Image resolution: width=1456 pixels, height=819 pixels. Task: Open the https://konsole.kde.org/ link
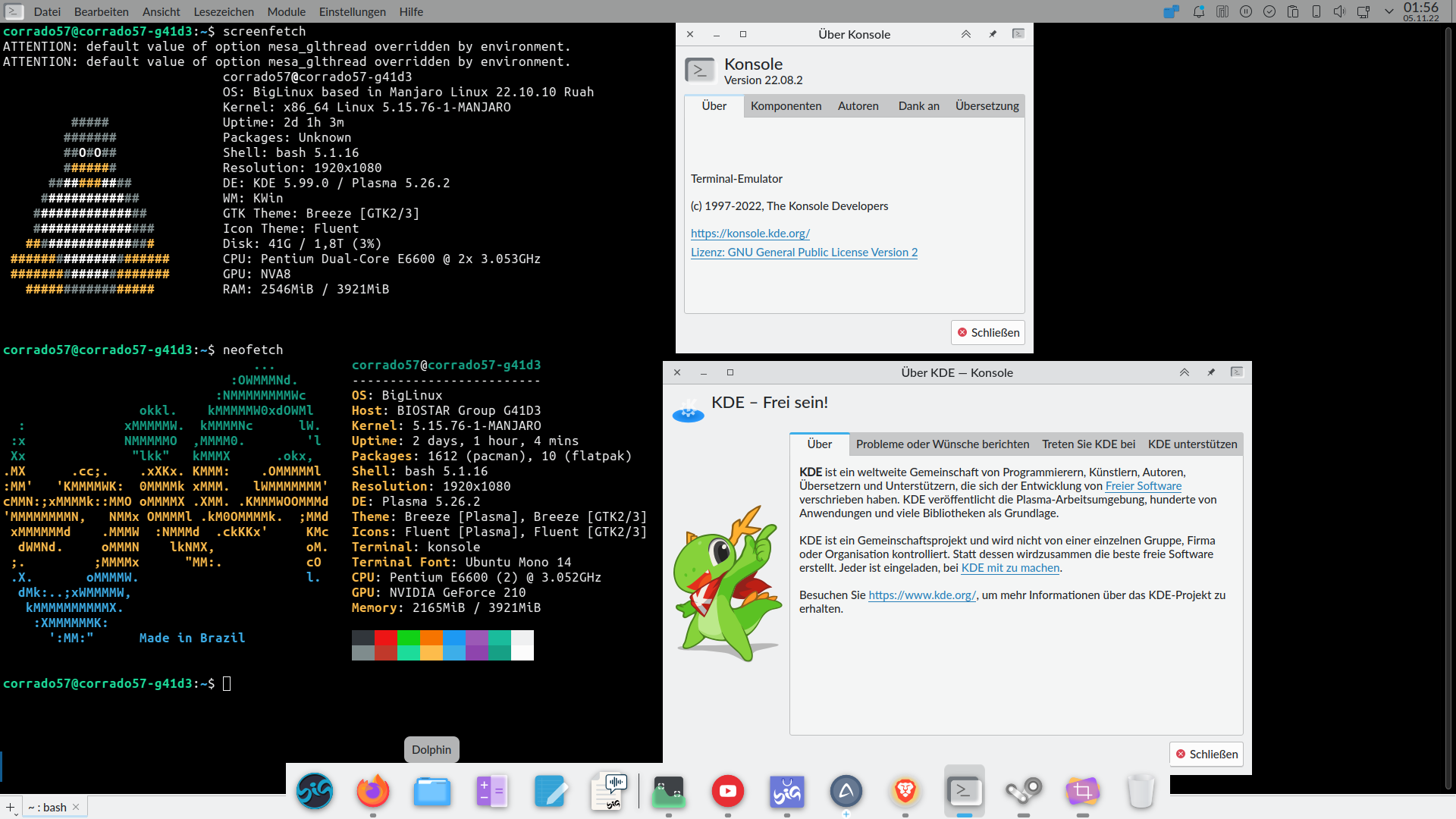point(750,234)
